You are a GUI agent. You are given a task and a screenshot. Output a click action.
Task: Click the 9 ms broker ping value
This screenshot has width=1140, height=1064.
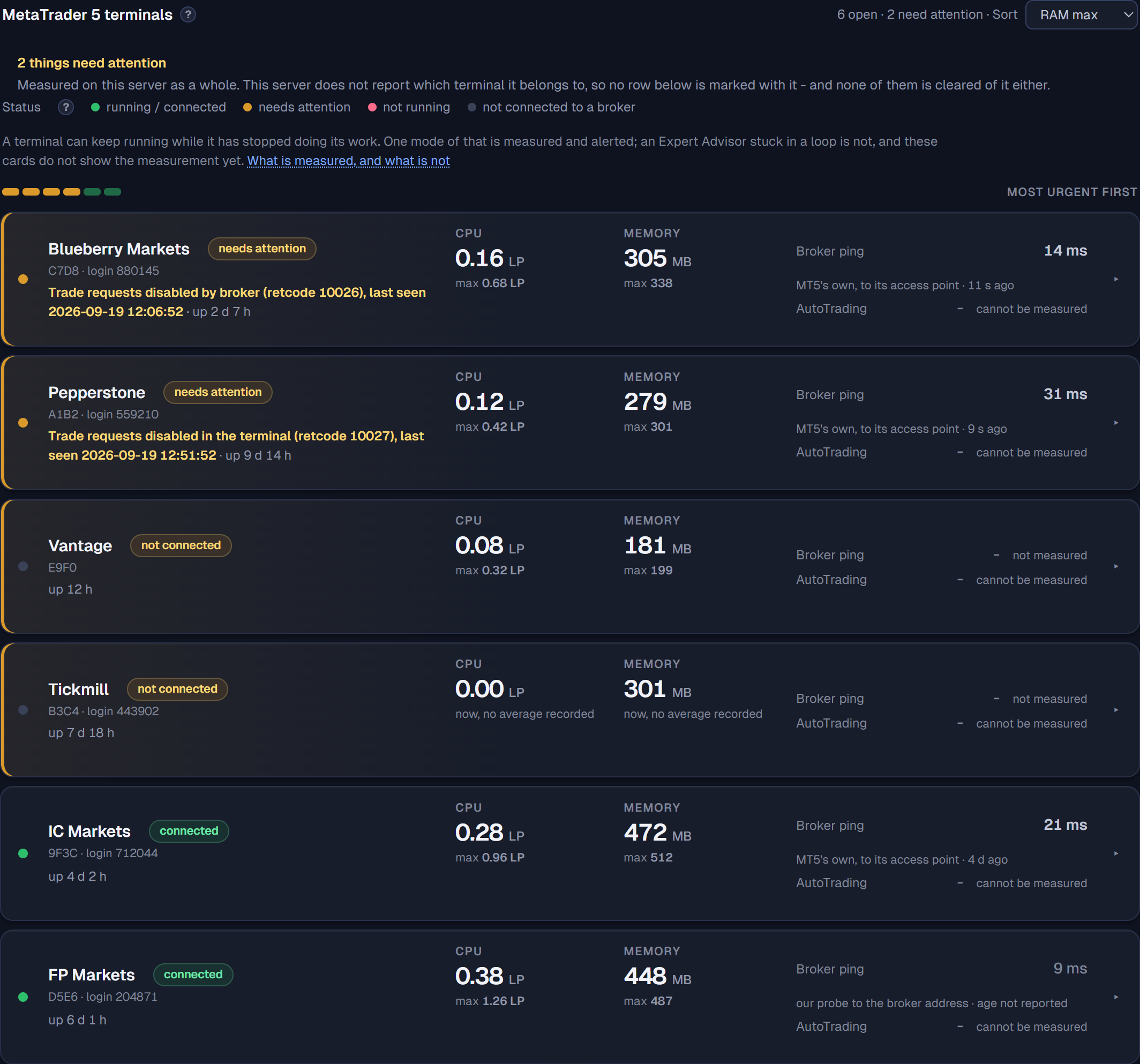click(x=1070, y=968)
